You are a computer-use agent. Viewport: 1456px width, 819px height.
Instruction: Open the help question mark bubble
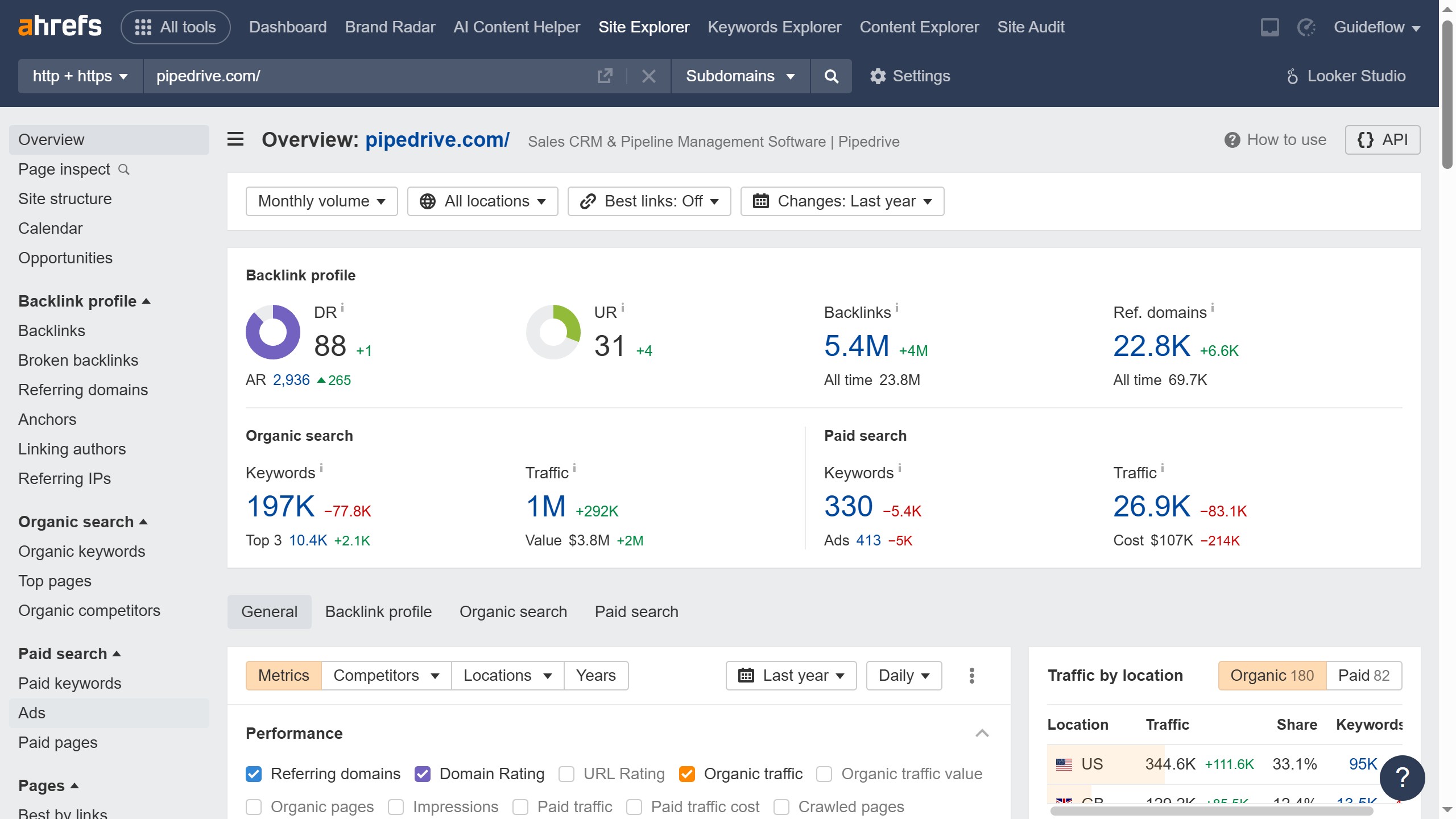tap(1402, 777)
